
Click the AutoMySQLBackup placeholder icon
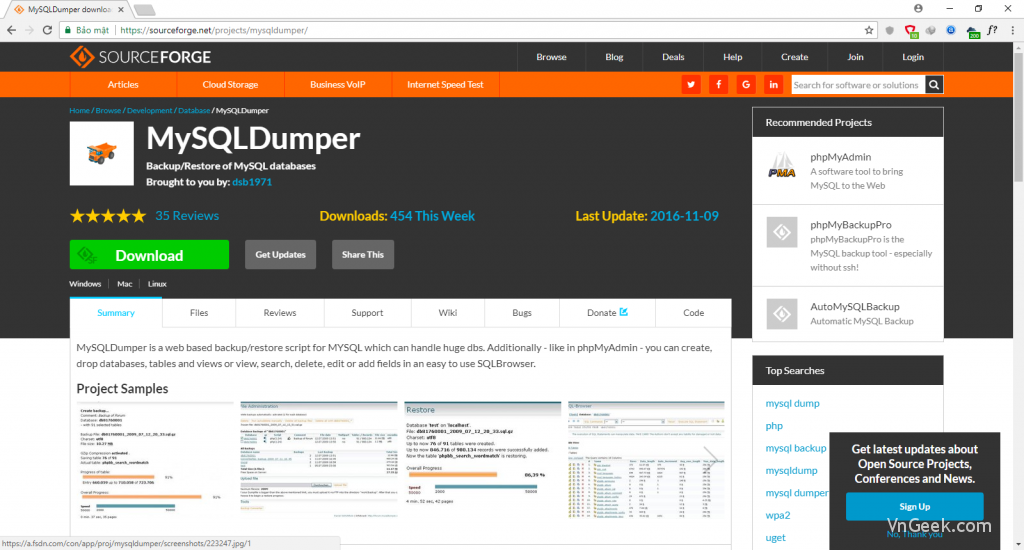point(782,314)
